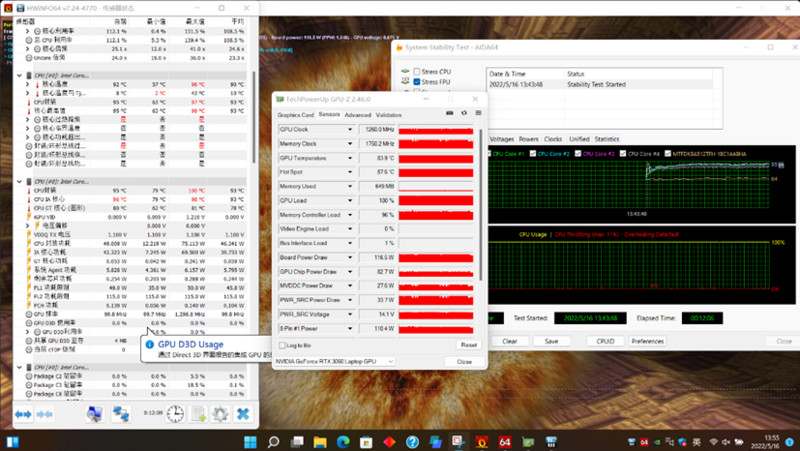Switch to AIDA64 Clocks tab
800x451 pixels.
tap(553, 139)
